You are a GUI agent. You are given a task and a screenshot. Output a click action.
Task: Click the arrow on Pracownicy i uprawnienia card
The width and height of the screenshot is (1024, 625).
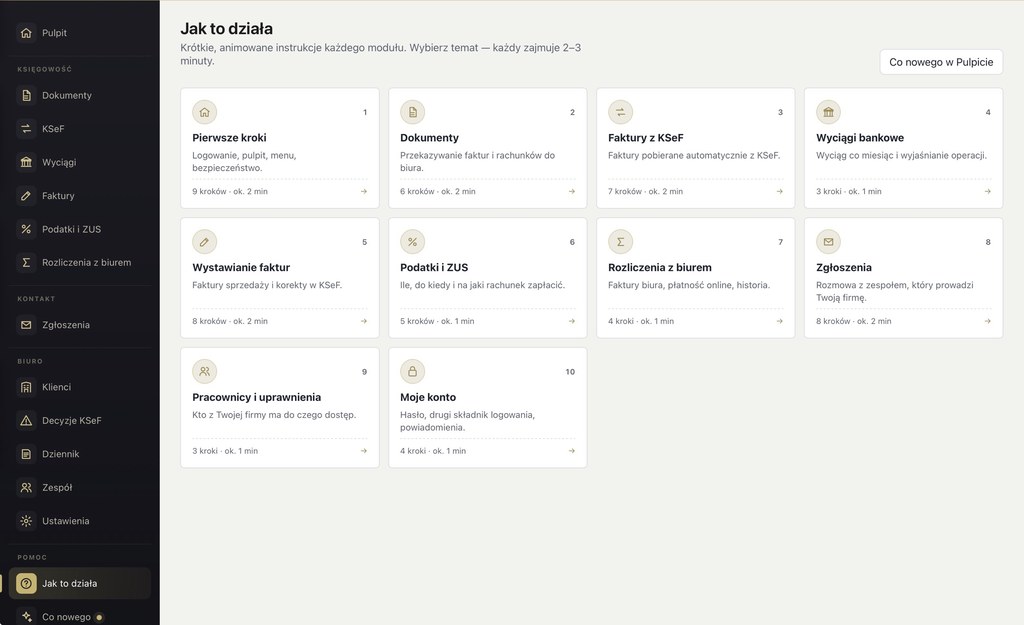[364, 451]
